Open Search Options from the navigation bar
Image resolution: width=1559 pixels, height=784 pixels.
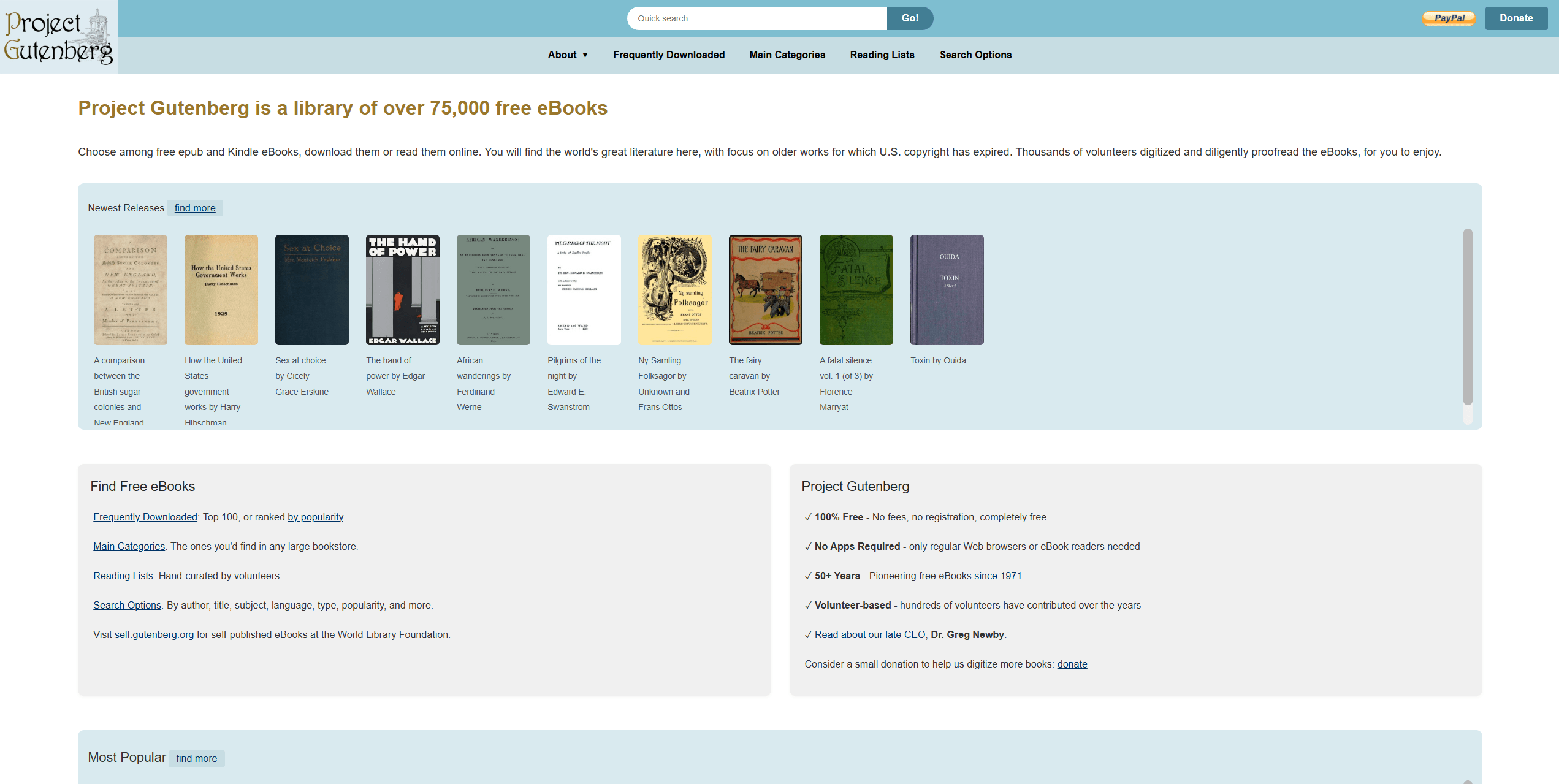pos(975,55)
